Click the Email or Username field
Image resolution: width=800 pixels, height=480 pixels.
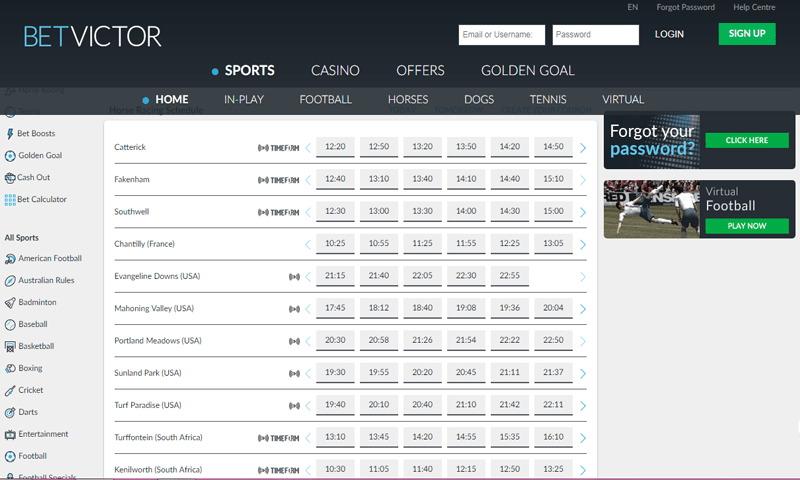pos(502,35)
